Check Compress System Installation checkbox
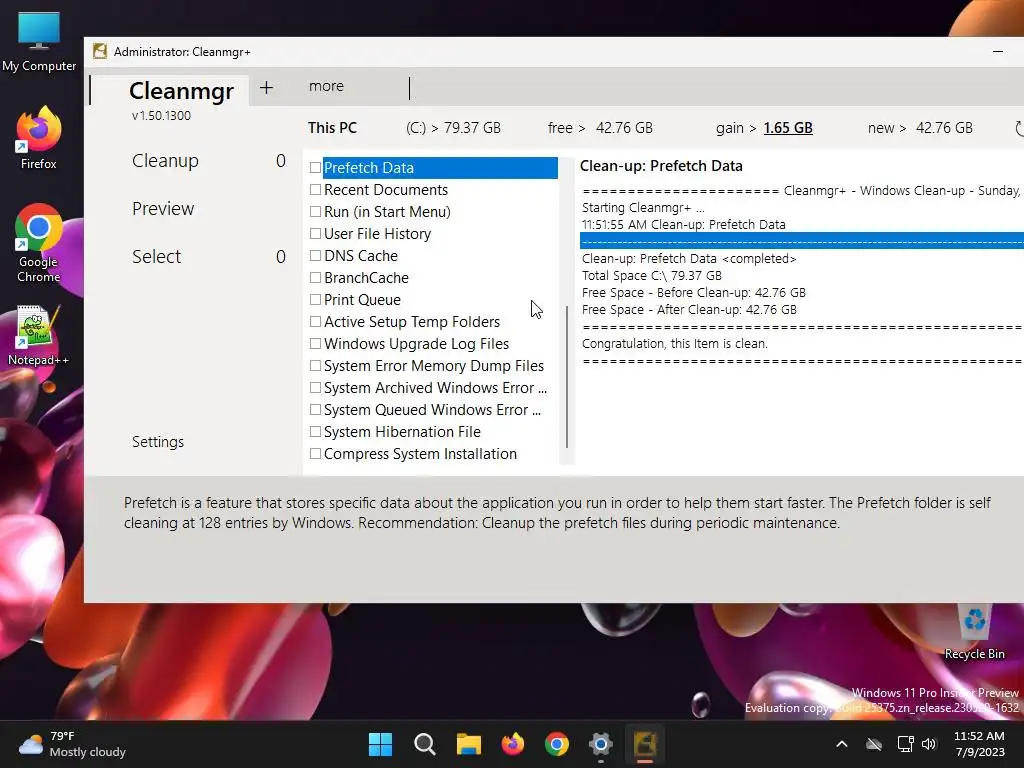This screenshot has width=1024, height=768. (x=315, y=454)
